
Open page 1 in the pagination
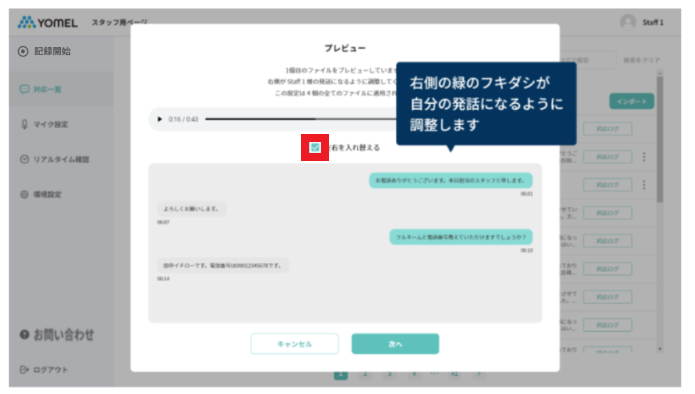coord(341,375)
